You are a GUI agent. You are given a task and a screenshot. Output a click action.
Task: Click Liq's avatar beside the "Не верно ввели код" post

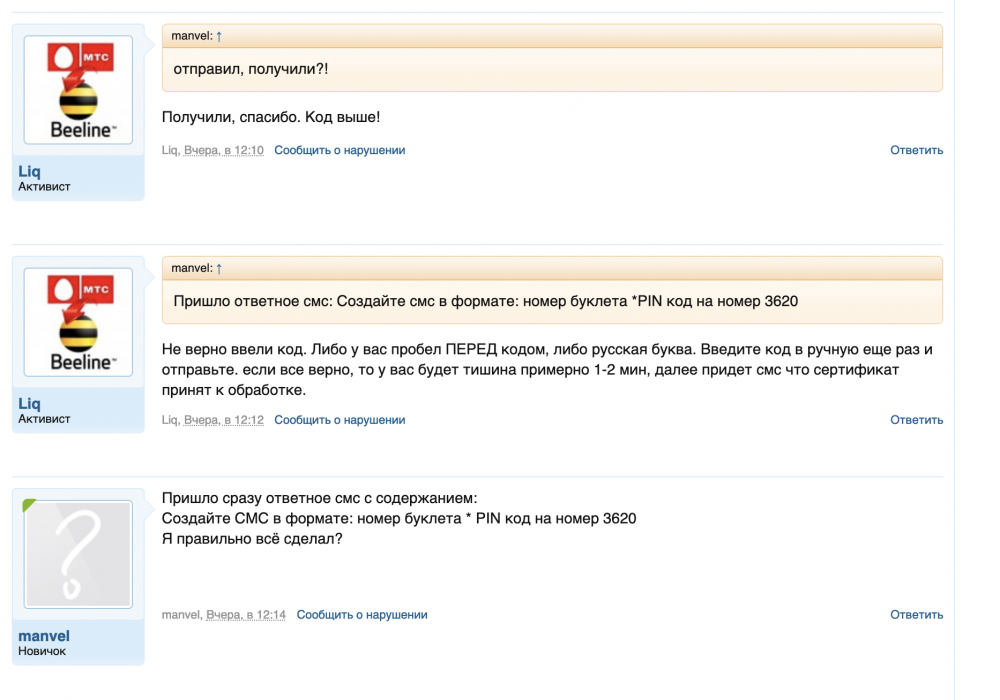[x=78, y=322]
